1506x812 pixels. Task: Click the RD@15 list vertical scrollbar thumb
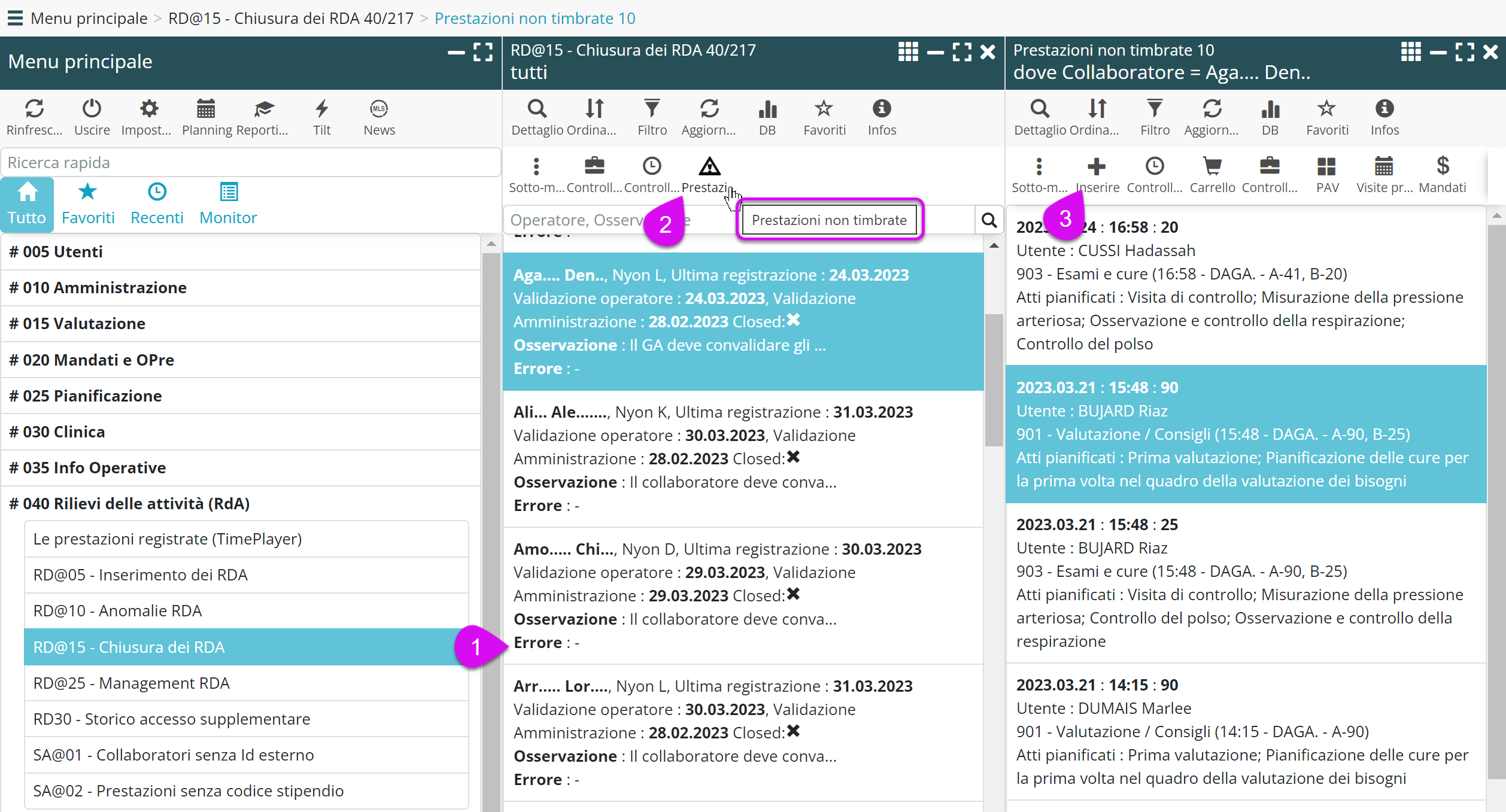(x=994, y=380)
